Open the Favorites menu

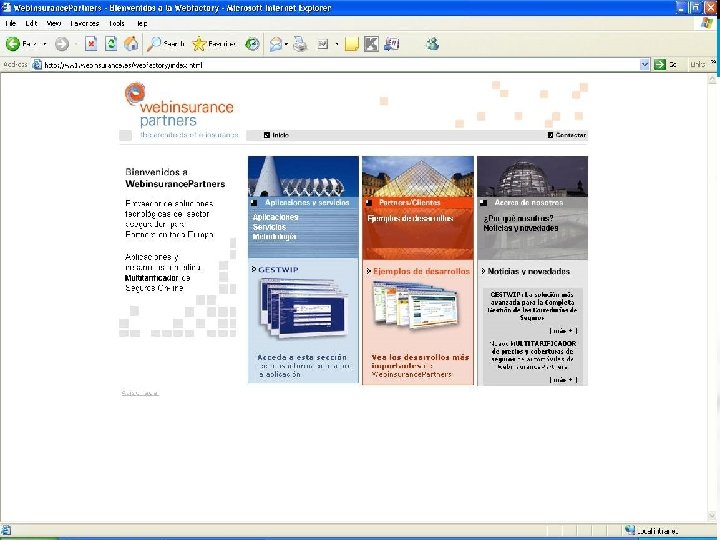(x=85, y=23)
